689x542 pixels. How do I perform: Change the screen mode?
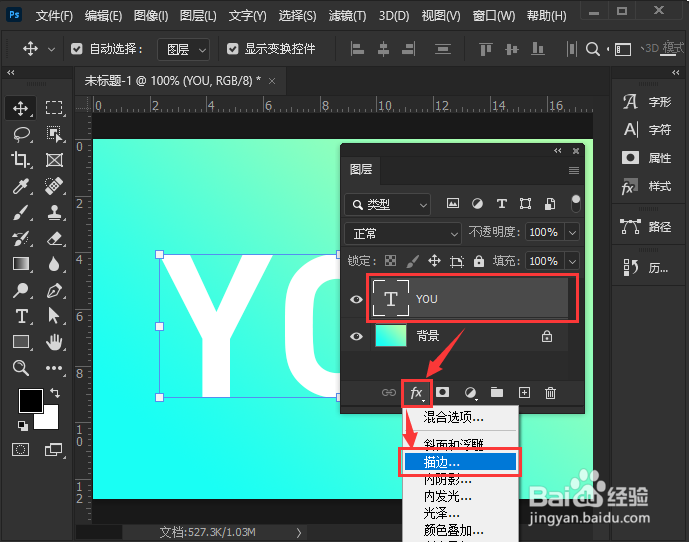pyautogui.click(x=54, y=450)
